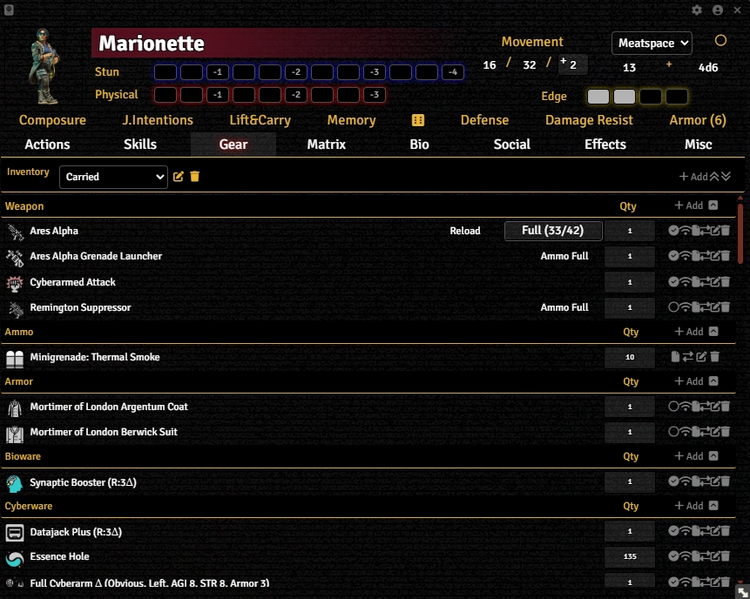This screenshot has height=599, width=750.
Task: Equip the Mortimer of London Argentum Coat
Action: coord(674,407)
